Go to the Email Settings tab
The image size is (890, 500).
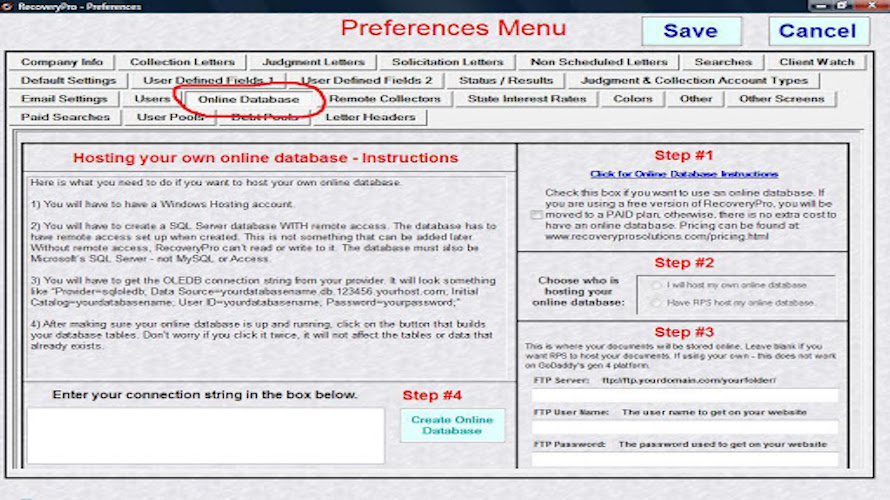[64, 99]
